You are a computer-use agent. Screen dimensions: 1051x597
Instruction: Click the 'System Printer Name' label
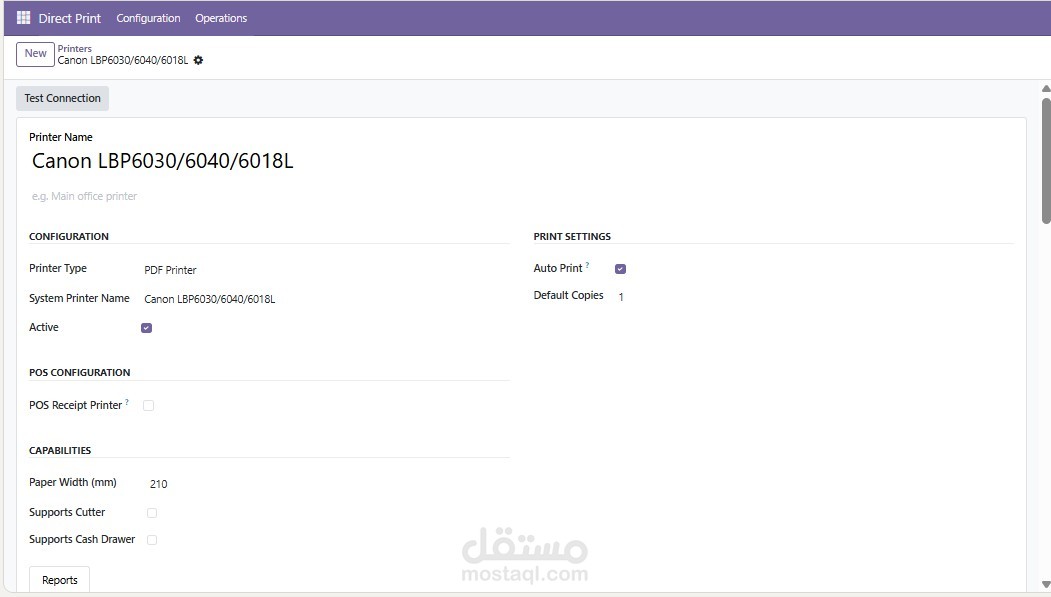click(79, 298)
